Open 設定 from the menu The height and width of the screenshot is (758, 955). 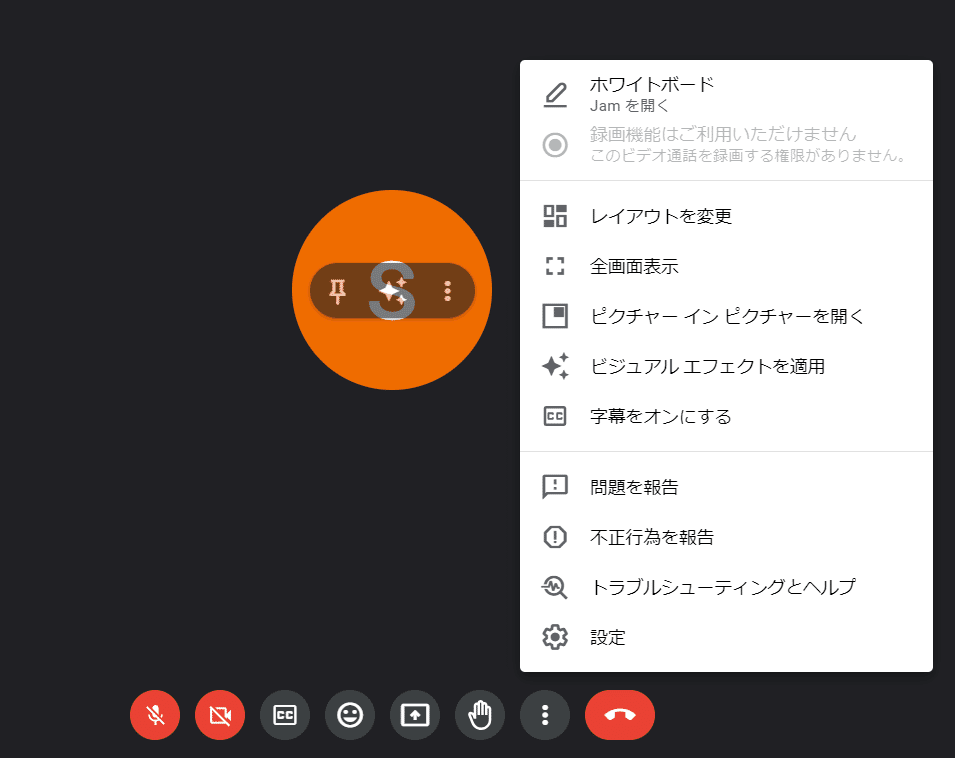(x=726, y=637)
